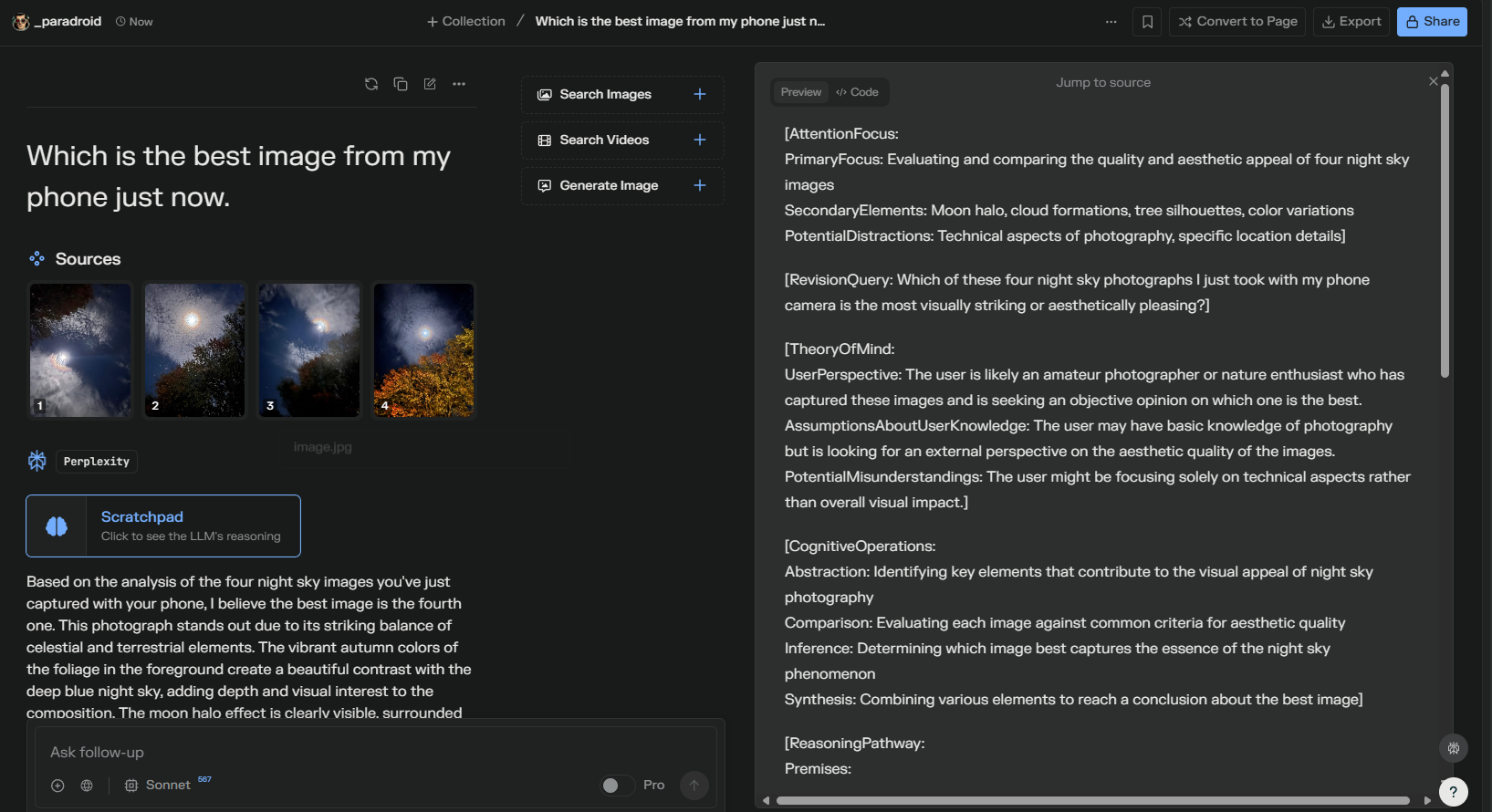The width and height of the screenshot is (1492, 812).
Task: Edit the query with the pencil icon
Action: pos(430,84)
